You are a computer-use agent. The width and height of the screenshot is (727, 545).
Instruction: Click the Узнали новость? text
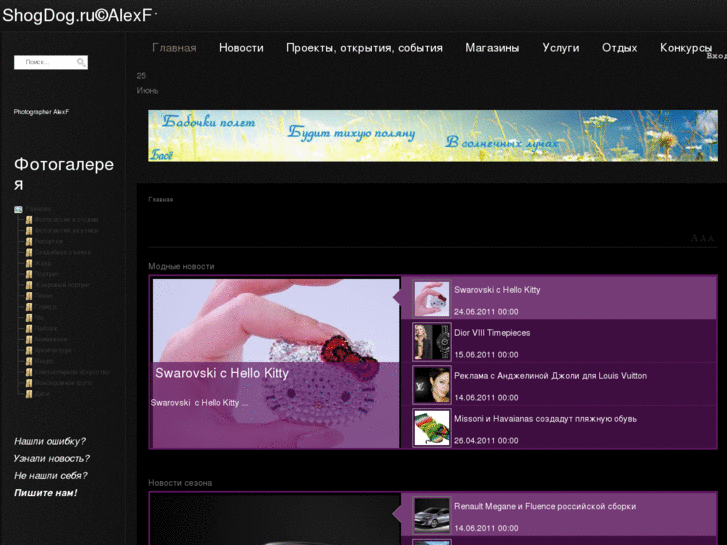pyautogui.click(x=51, y=459)
